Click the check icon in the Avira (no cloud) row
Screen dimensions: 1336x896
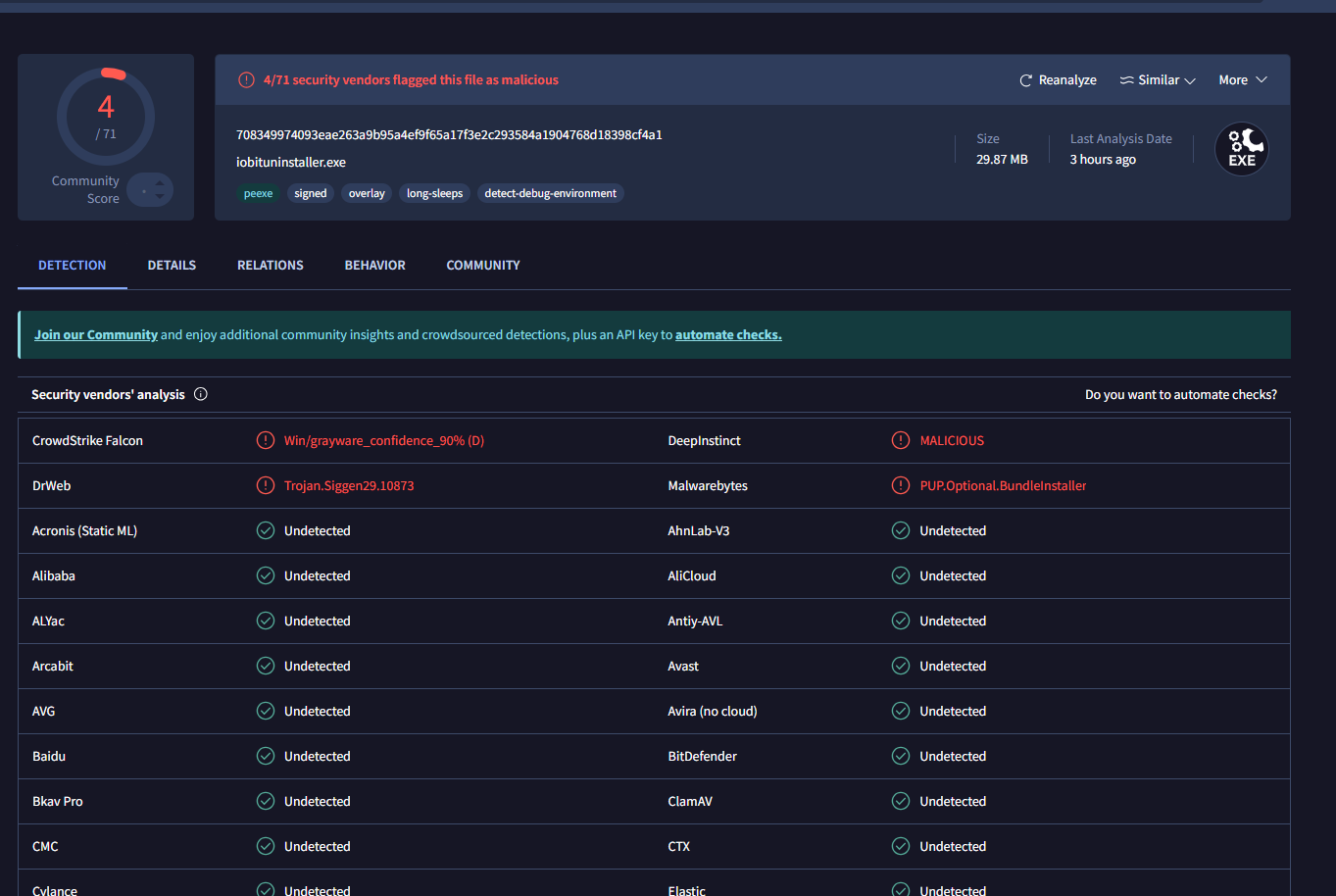coord(901,711)
